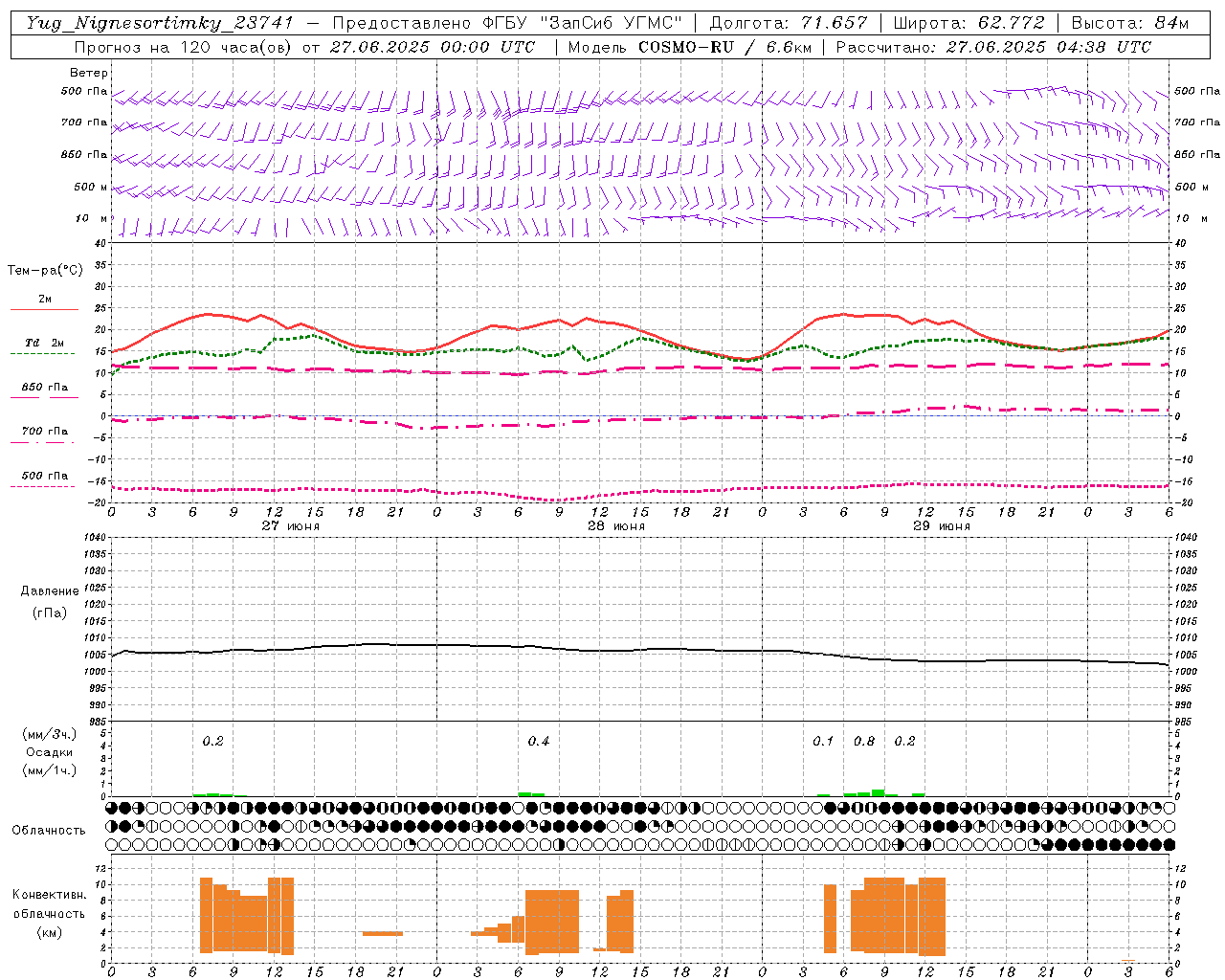The image size is (1225, 980).
Task: Click the latitude value Широта: 62.772
Action: [969, 23]
